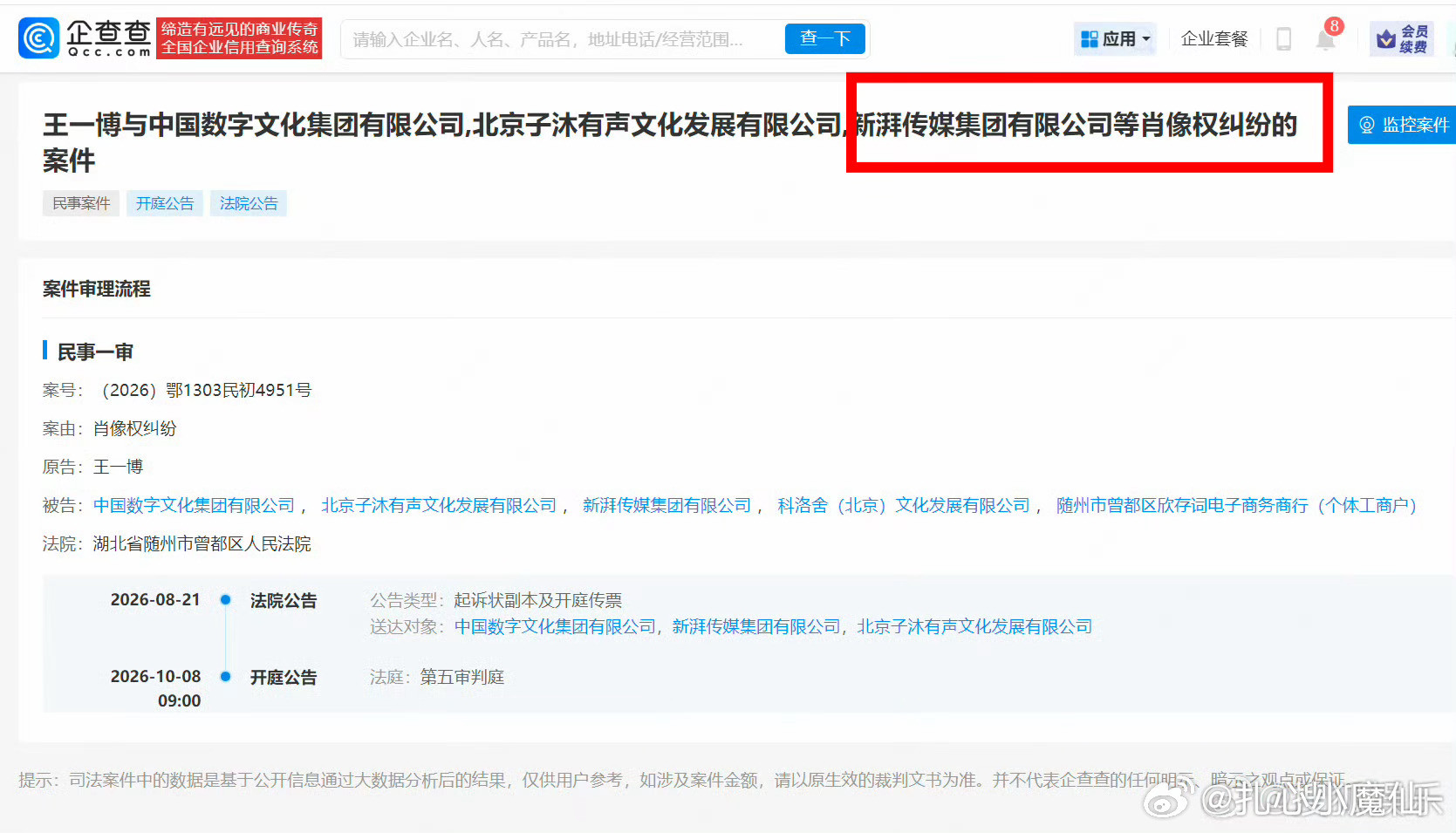Select the 民事案件 tag
This screenshot has width=1456, height=833.
click(x=81, y=203)
